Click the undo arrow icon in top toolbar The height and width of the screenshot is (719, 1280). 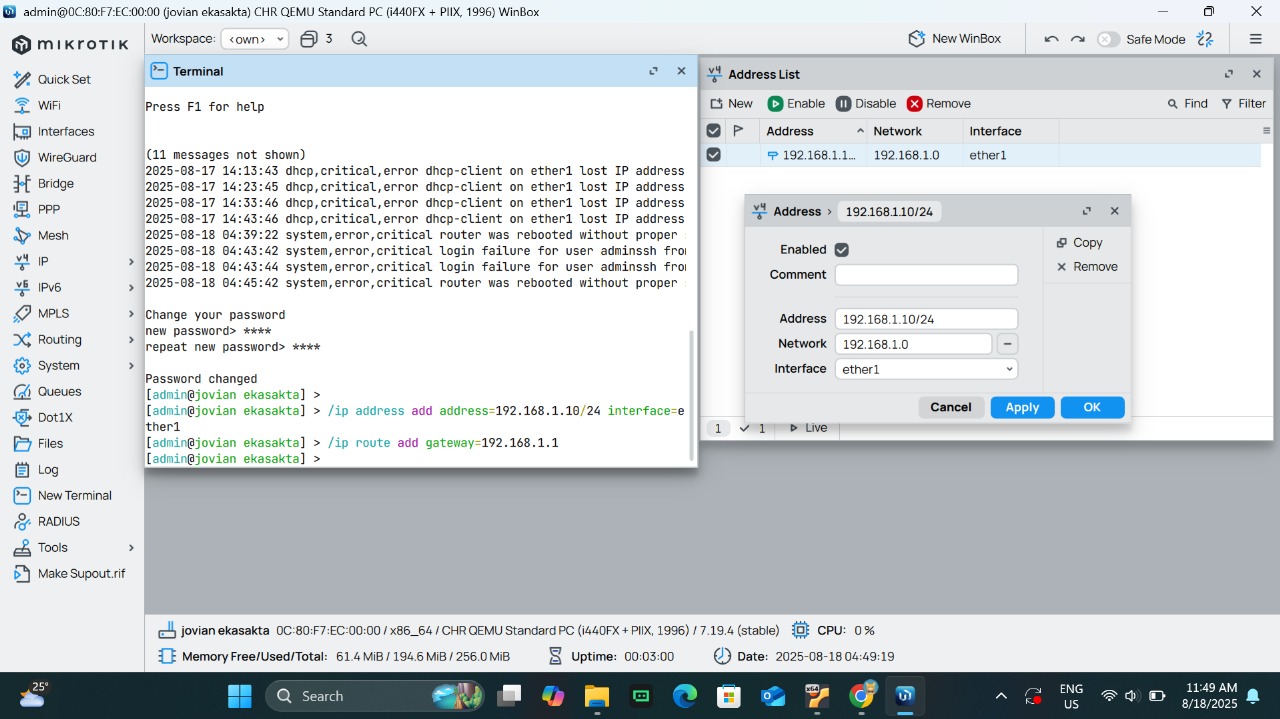(x=1051, y=39)
